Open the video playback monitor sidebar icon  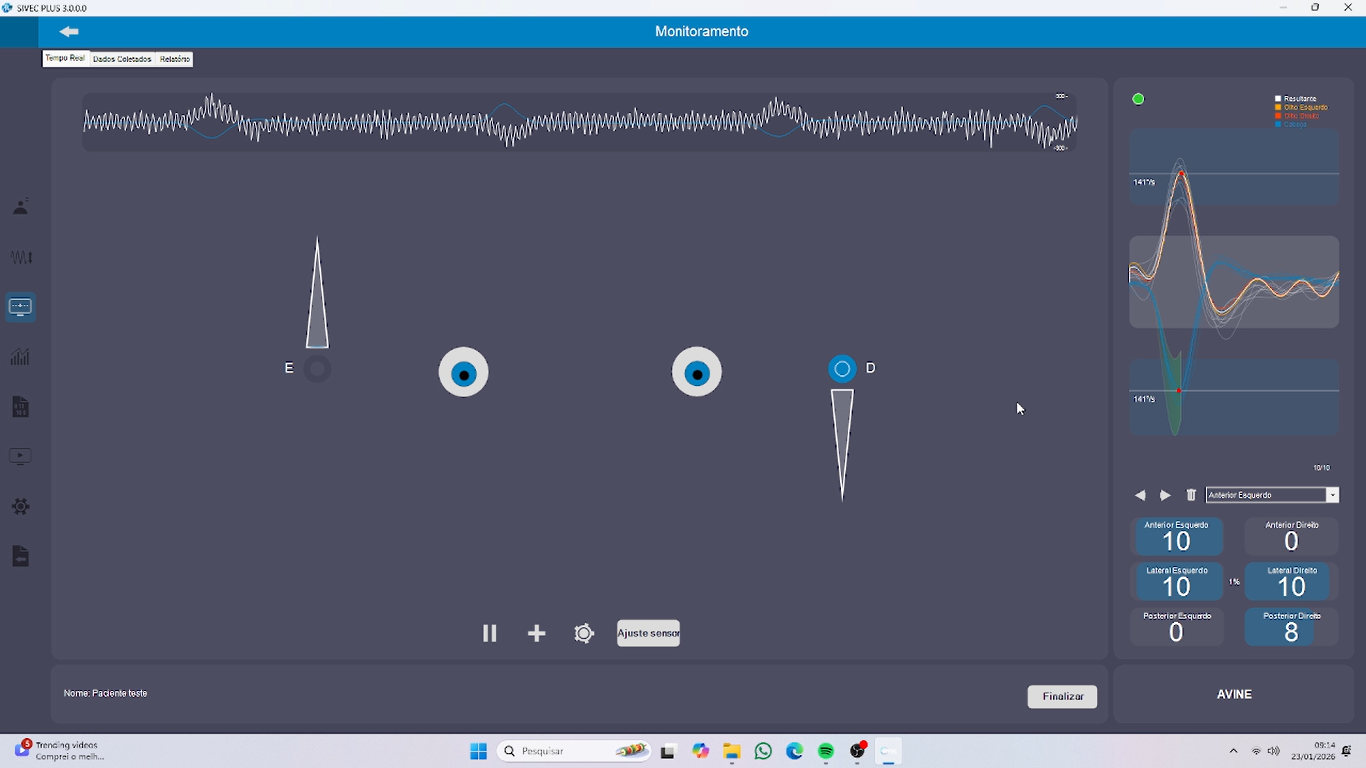tap(20, 457)
